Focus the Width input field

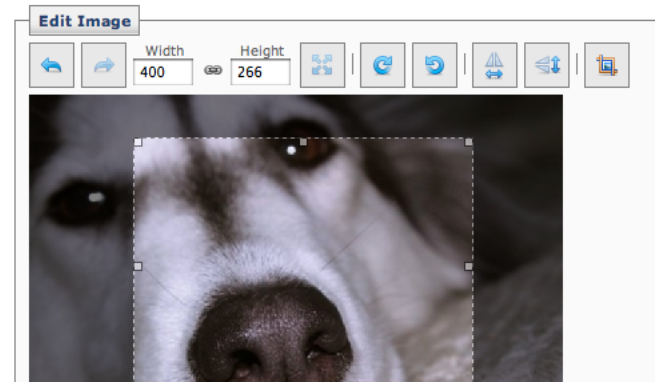[163, 72]
